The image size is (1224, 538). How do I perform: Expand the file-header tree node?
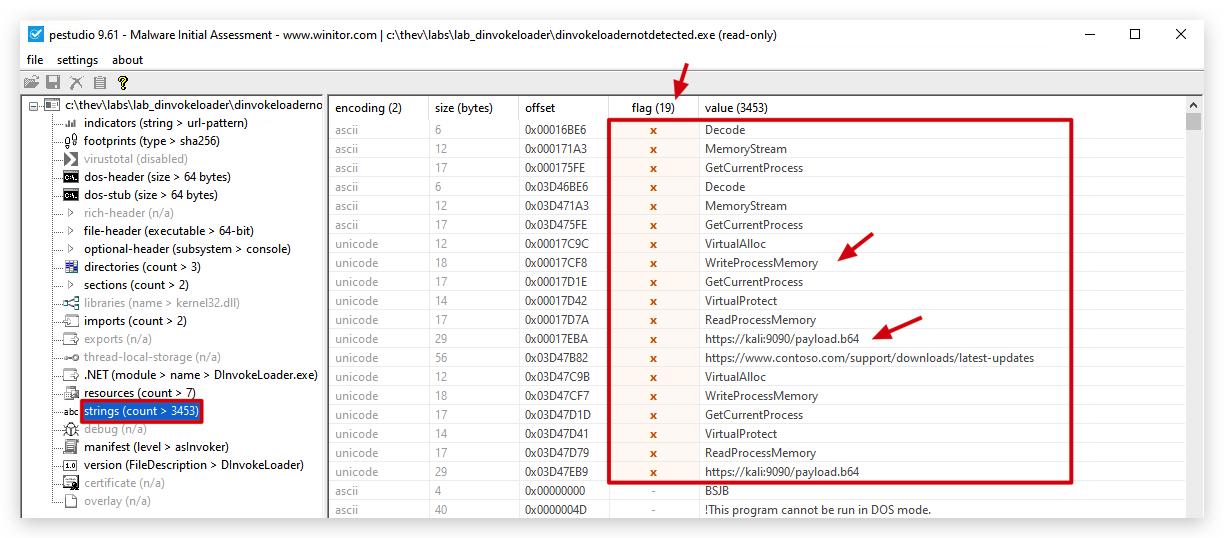pyautogui.click(x=71, y=231)
